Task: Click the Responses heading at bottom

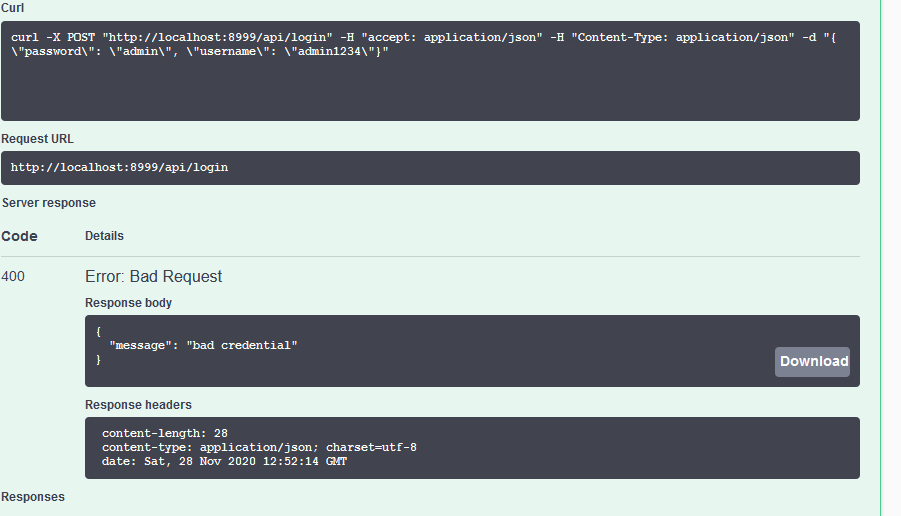Action: (x=33, y=497)
